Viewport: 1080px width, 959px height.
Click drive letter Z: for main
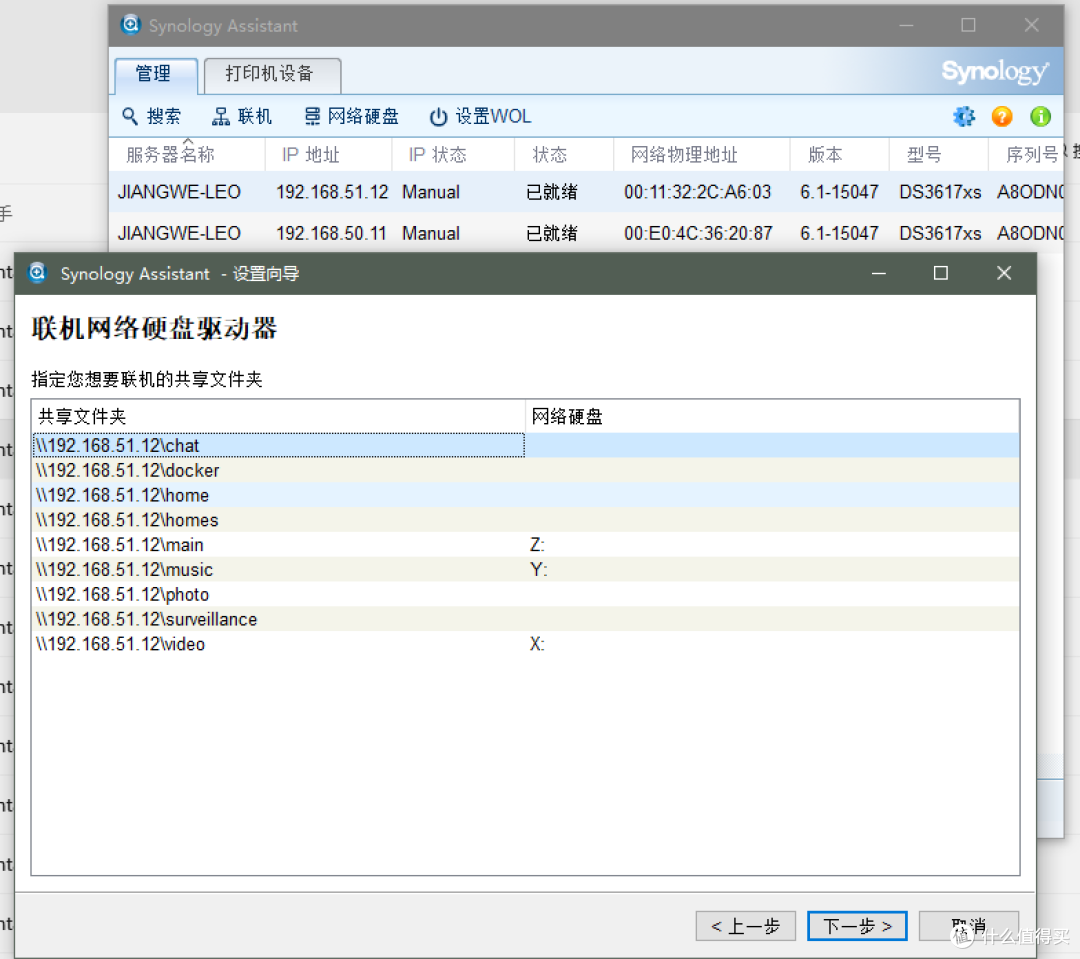537,545
